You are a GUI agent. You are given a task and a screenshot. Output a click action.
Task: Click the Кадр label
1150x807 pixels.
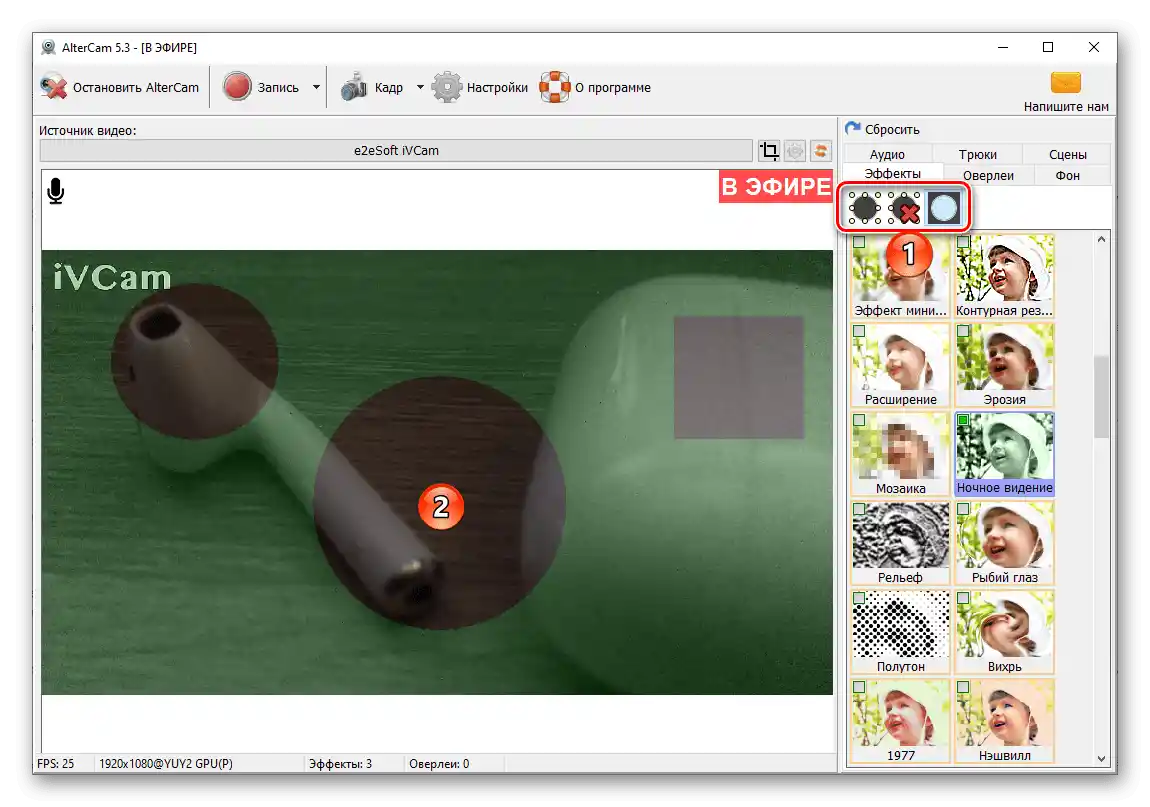click(x=389, y=88)
